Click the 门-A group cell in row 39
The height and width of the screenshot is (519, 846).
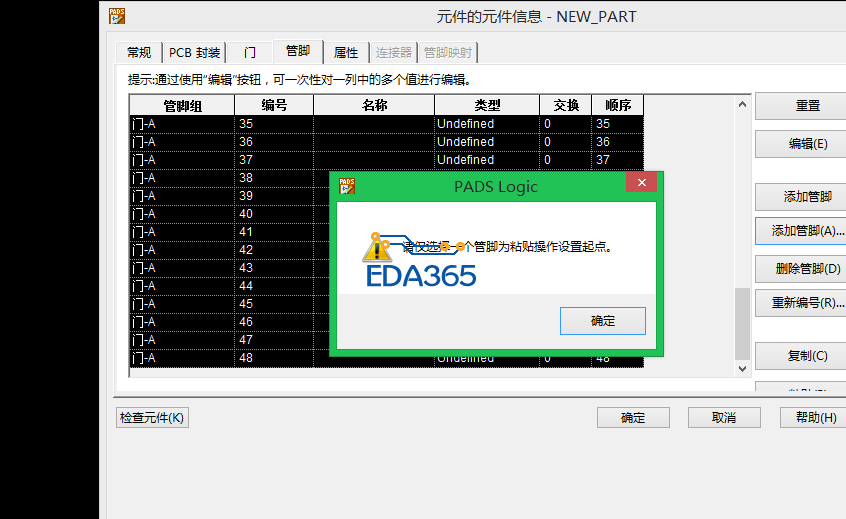[x=182, y=196]
